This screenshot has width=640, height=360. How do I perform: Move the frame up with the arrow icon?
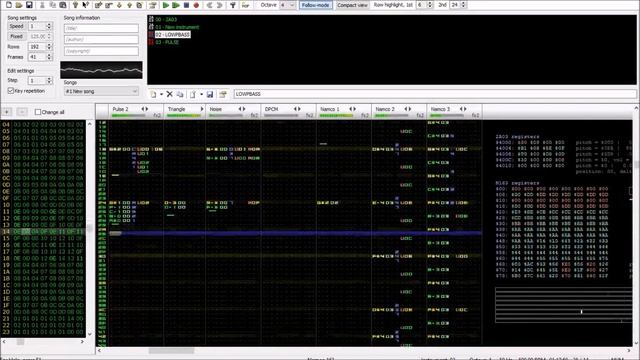pos(129,5)
